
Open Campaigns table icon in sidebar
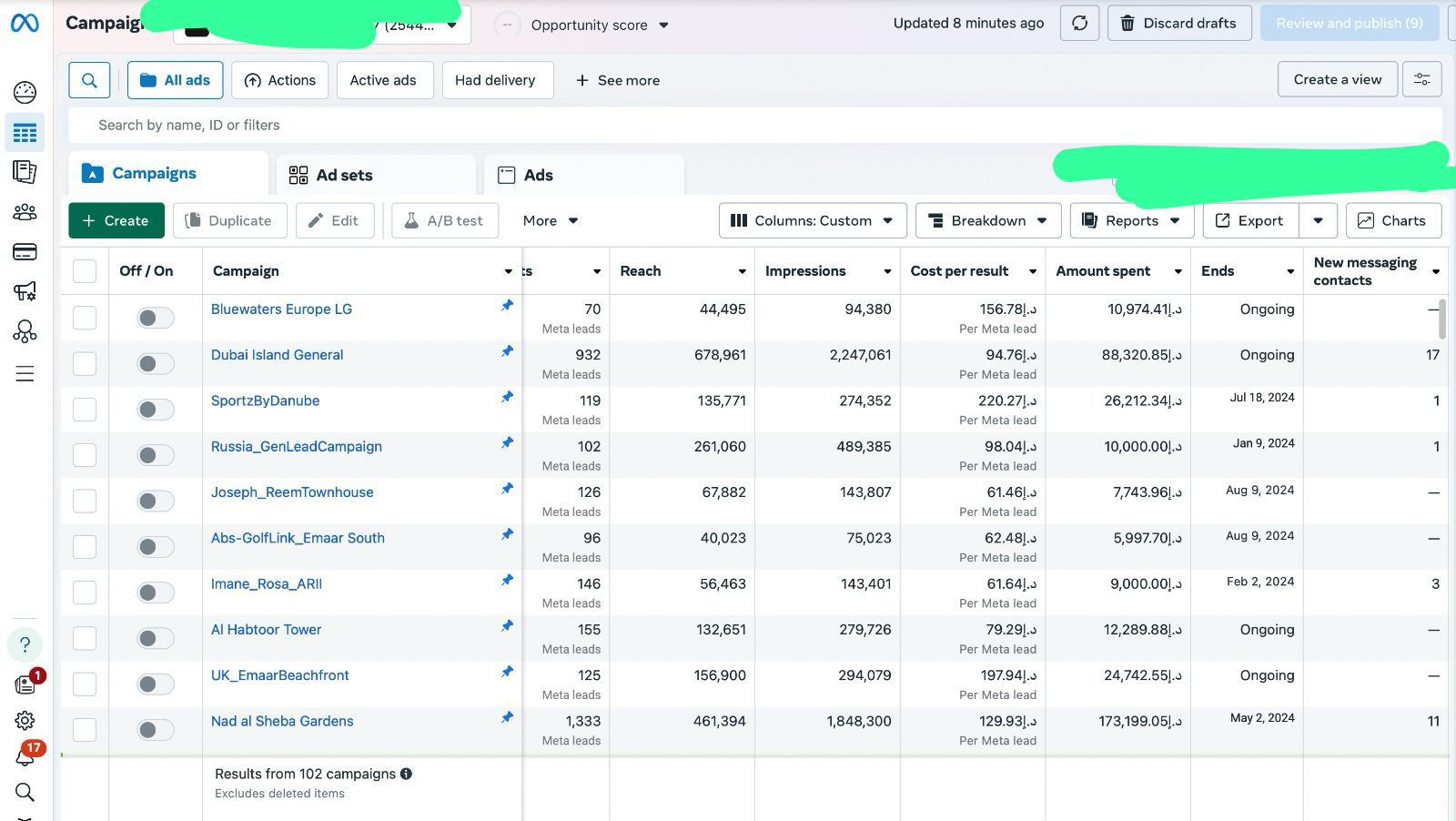pyautogui.click(x=25, y=133)
